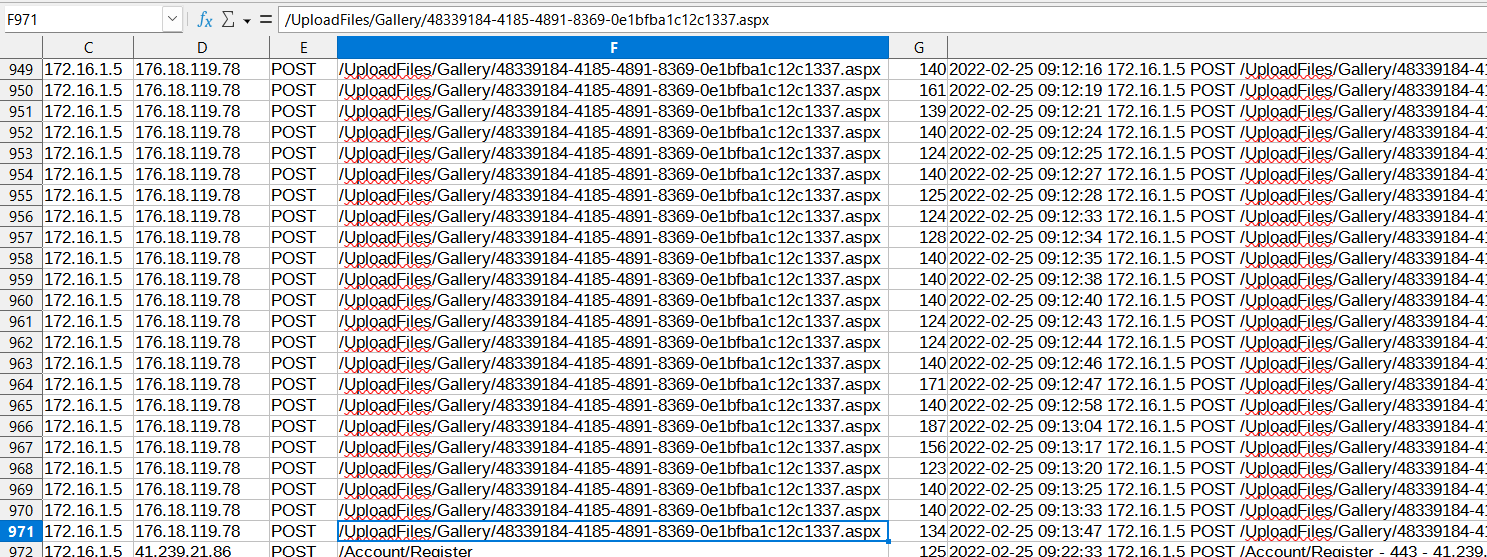
Task: Open the Sum function dropdown arrow
Action: point(246,20)
